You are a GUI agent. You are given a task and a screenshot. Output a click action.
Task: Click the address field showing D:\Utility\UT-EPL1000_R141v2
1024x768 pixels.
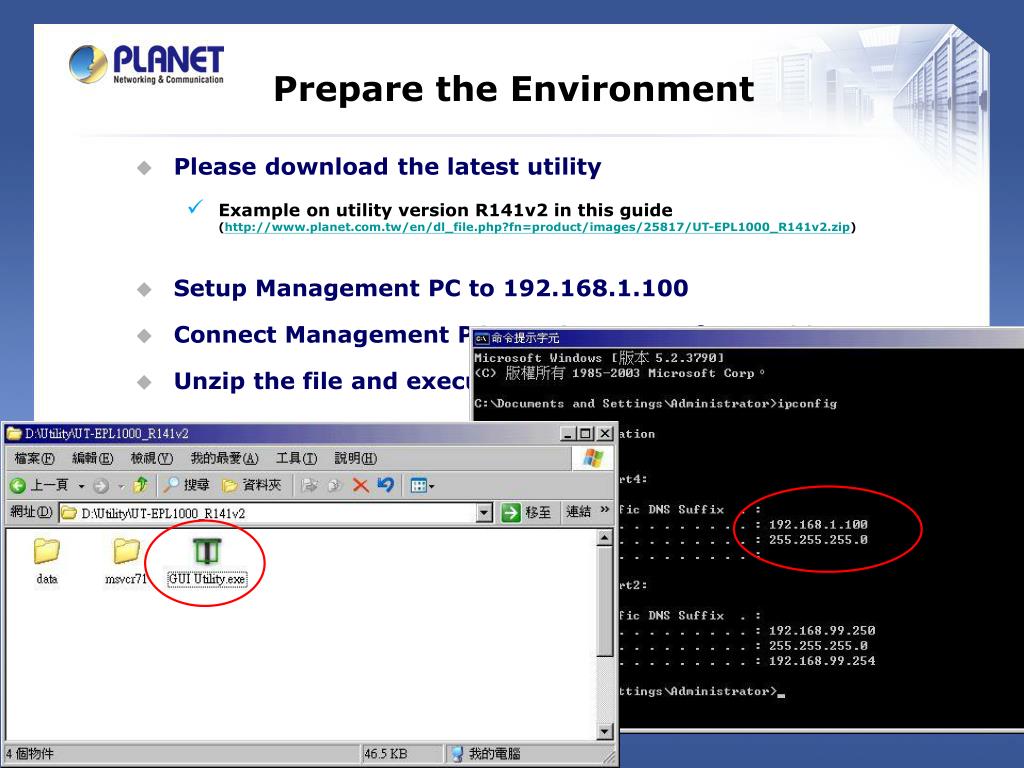coord(268,513)
